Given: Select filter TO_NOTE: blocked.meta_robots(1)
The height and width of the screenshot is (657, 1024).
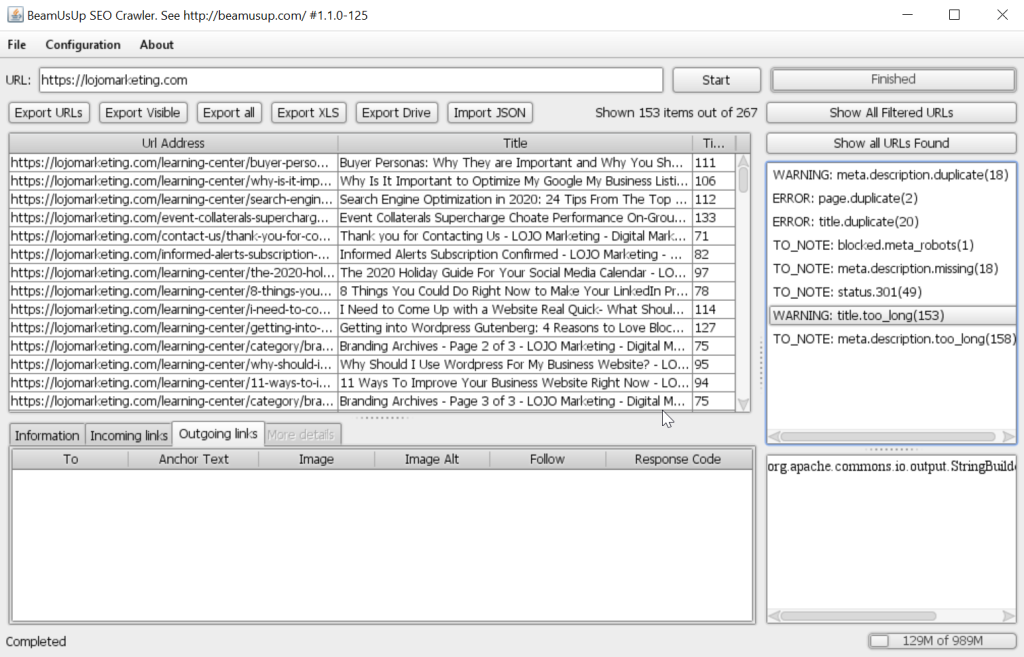Looking at the screenshot, I should (891, 245).
